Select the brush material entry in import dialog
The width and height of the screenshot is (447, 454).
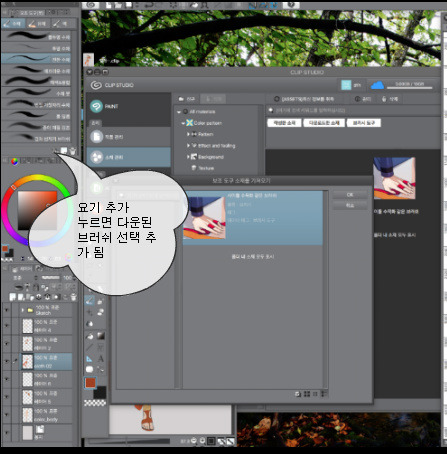[x=252, y=218]
